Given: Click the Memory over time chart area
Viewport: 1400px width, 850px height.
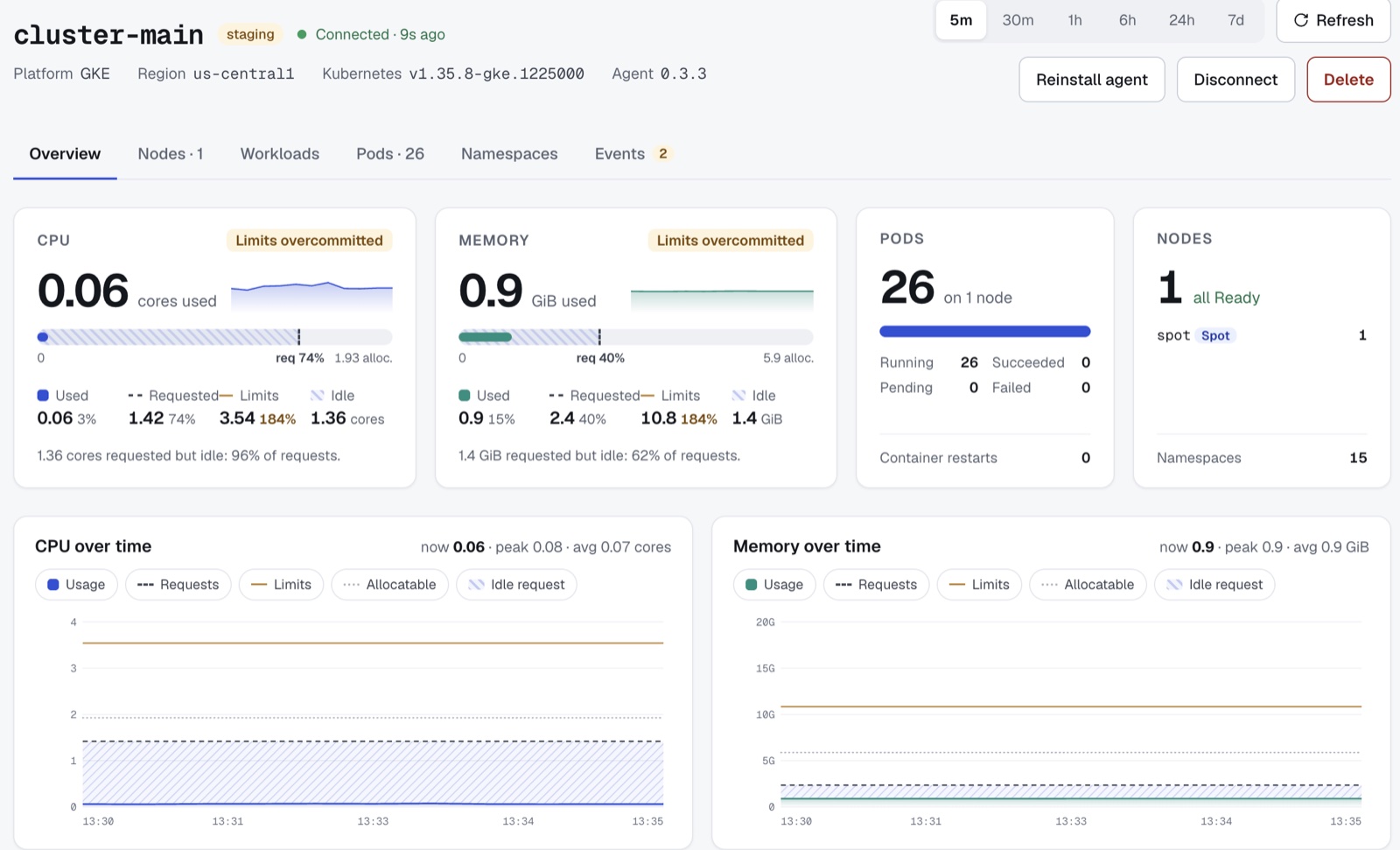Looking at the screenshot, I should [x=1071, y=714].
